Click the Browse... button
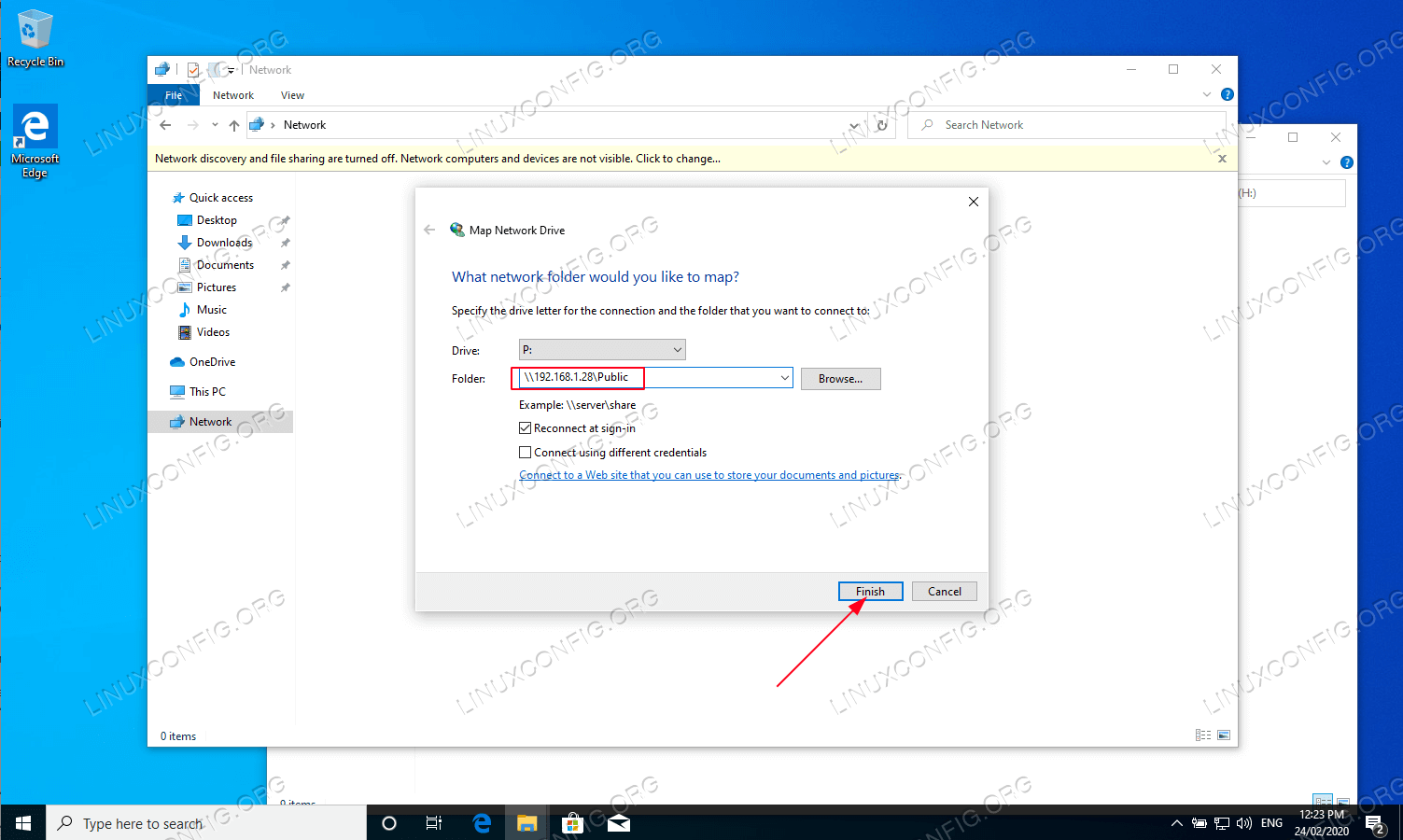Image resolution: width=1403 pixels, height=840 pixels. pos(840,379)
